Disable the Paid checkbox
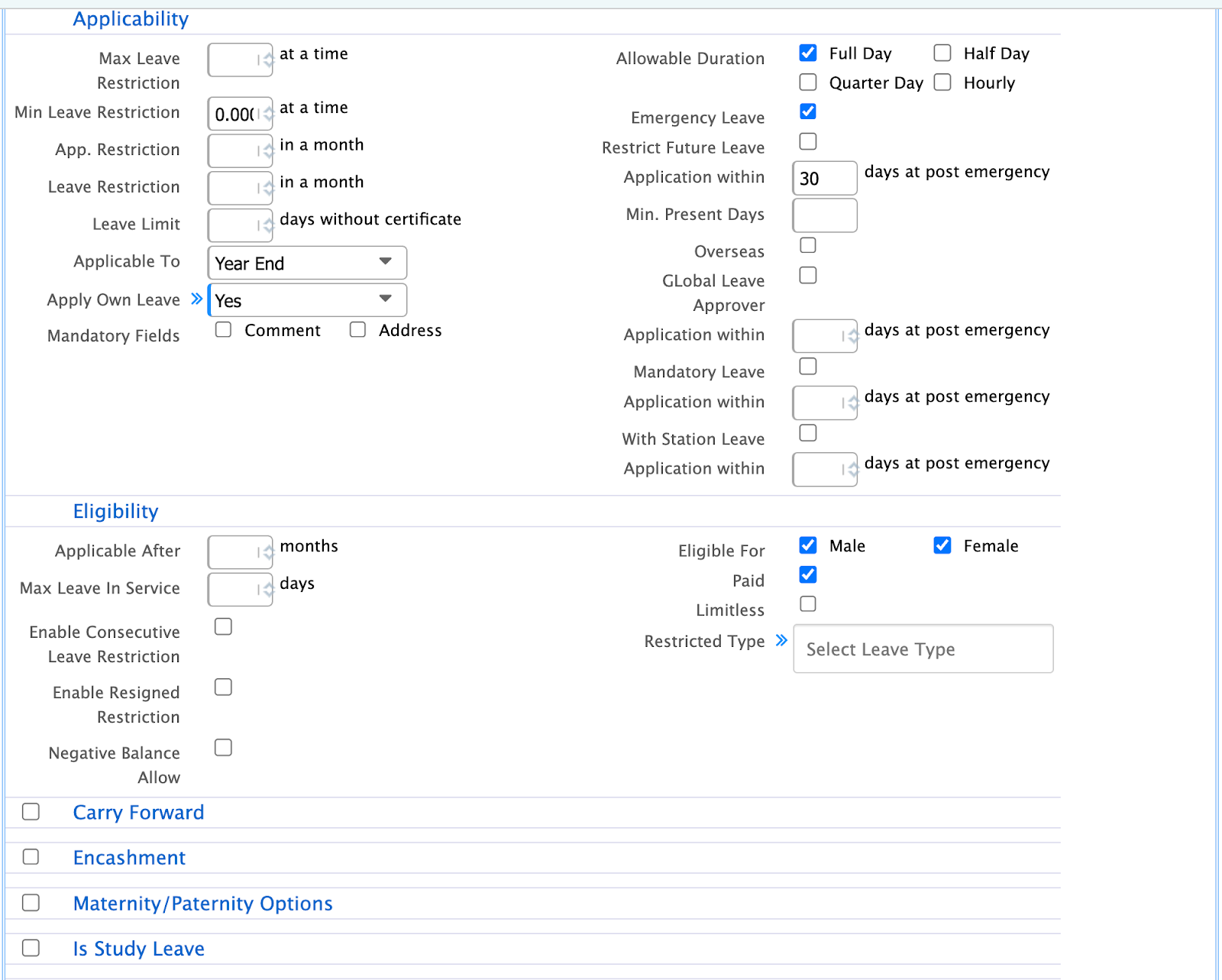The height and width of the screenshot is (980, 1222). 807,575
